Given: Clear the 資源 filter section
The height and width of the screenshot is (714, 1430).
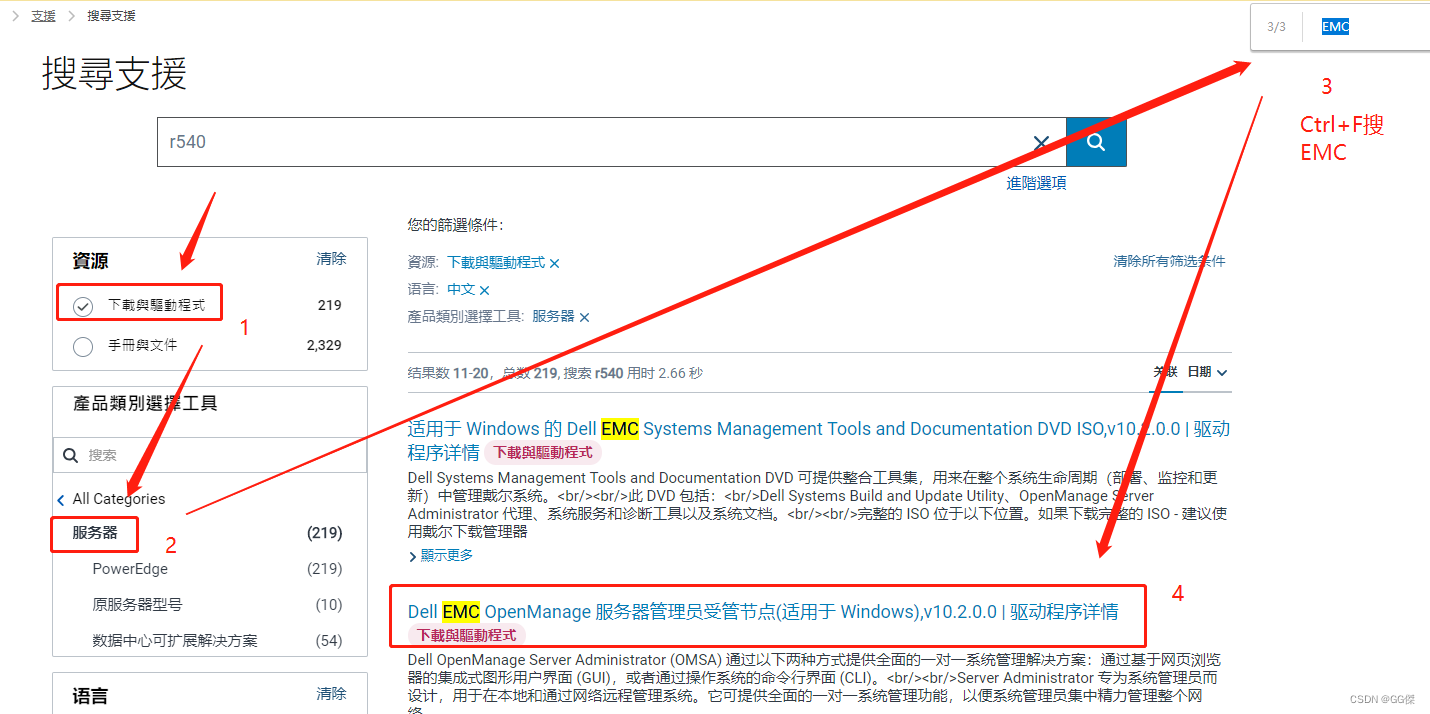Looking at the screenshot, I should coord(331,259).
